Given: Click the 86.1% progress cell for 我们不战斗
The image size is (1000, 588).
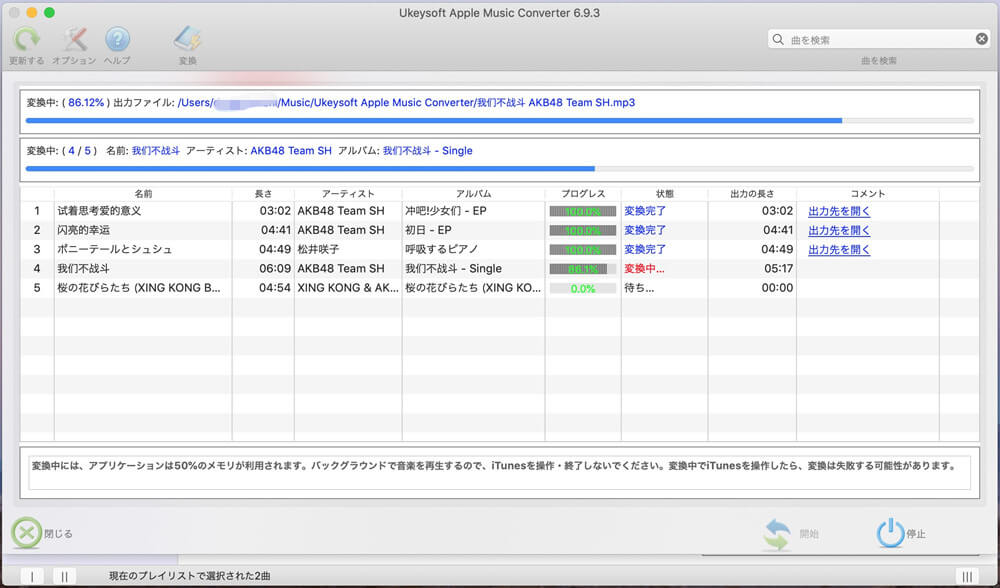Looking at the screenshot, I should 583,269.
